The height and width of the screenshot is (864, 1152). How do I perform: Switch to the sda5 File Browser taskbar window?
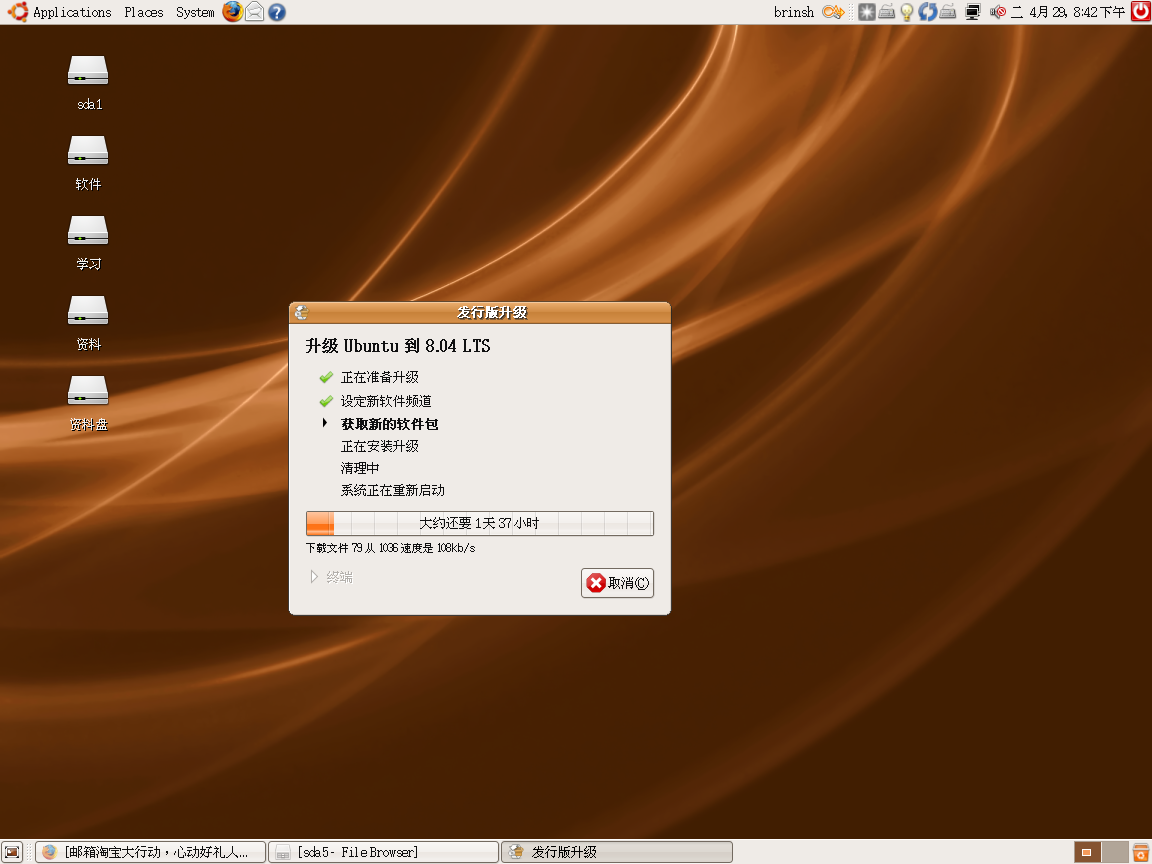click(x=384, y=852)
